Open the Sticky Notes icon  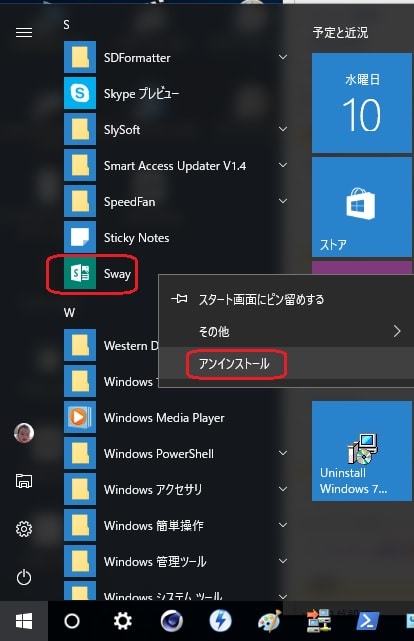point(80,237)
